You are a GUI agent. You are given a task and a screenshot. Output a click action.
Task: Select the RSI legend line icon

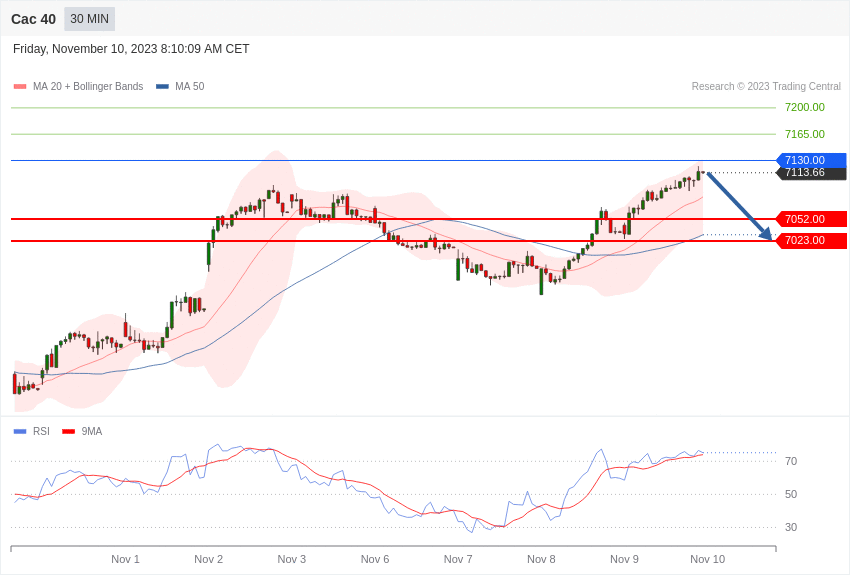[18, 431]
